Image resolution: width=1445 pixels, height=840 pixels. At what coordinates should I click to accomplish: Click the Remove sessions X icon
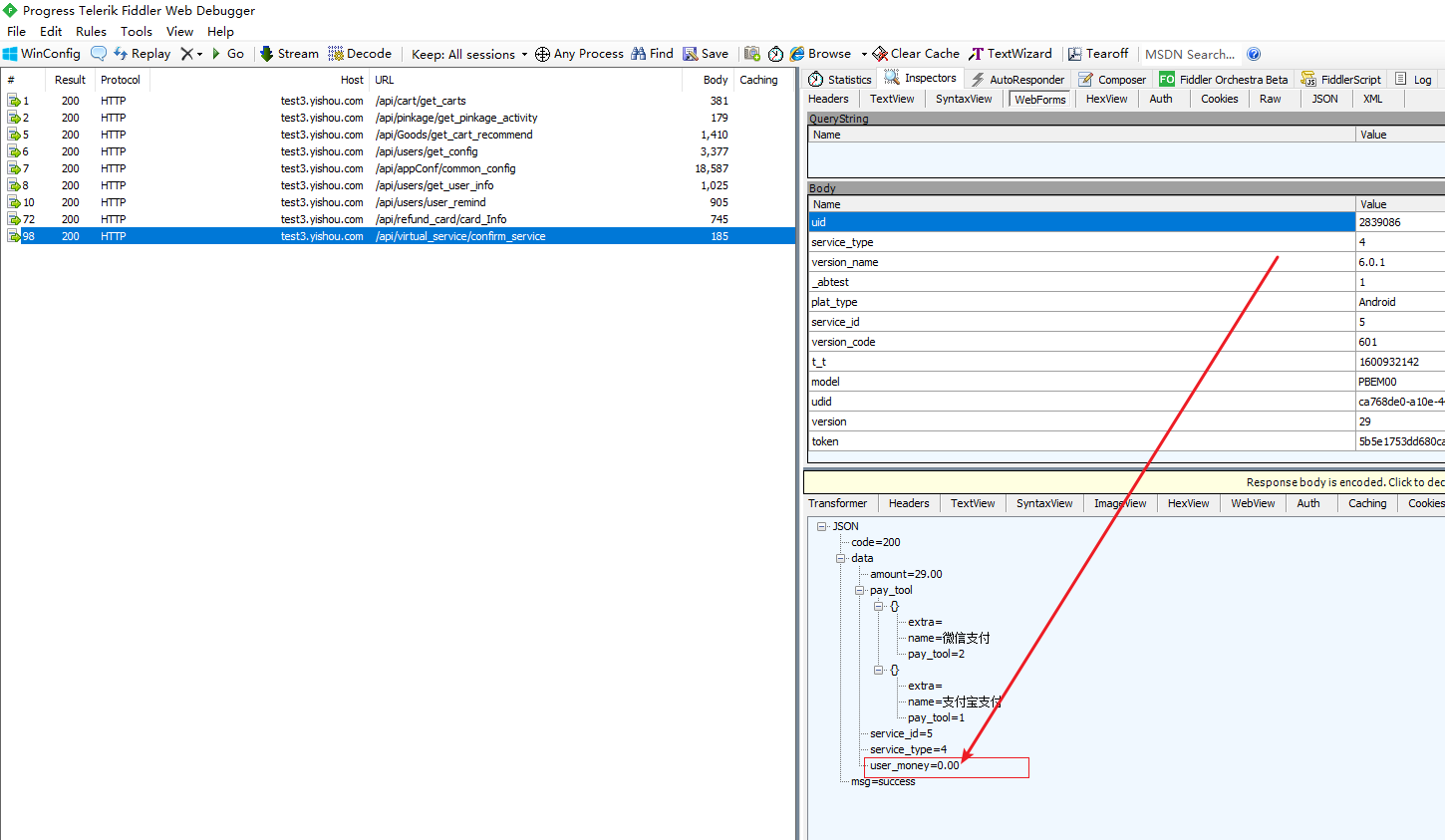coord(186,54)
